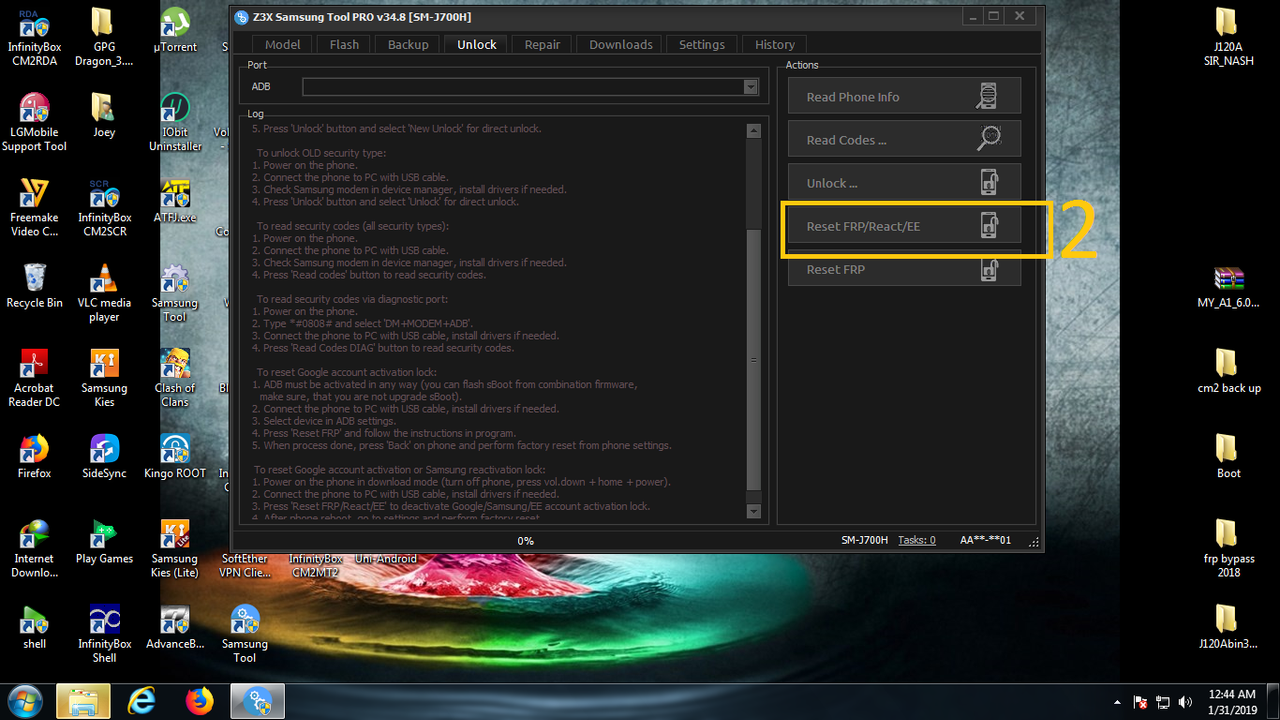Open the cm2 back up folder
The height and width of the screenshot is (720, 1280).
click(1229, 371)
